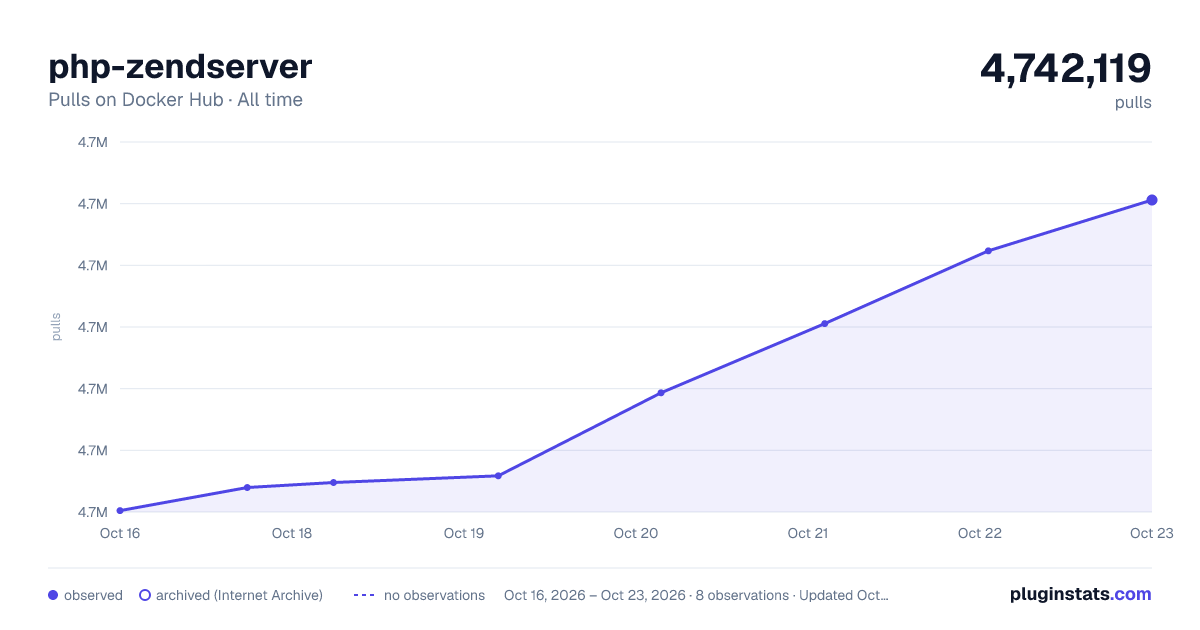Image resolution: width=1200 pixels, height=630 pixels.
Task: Click the Oct 18 axis label
Action: pos(292,533)
